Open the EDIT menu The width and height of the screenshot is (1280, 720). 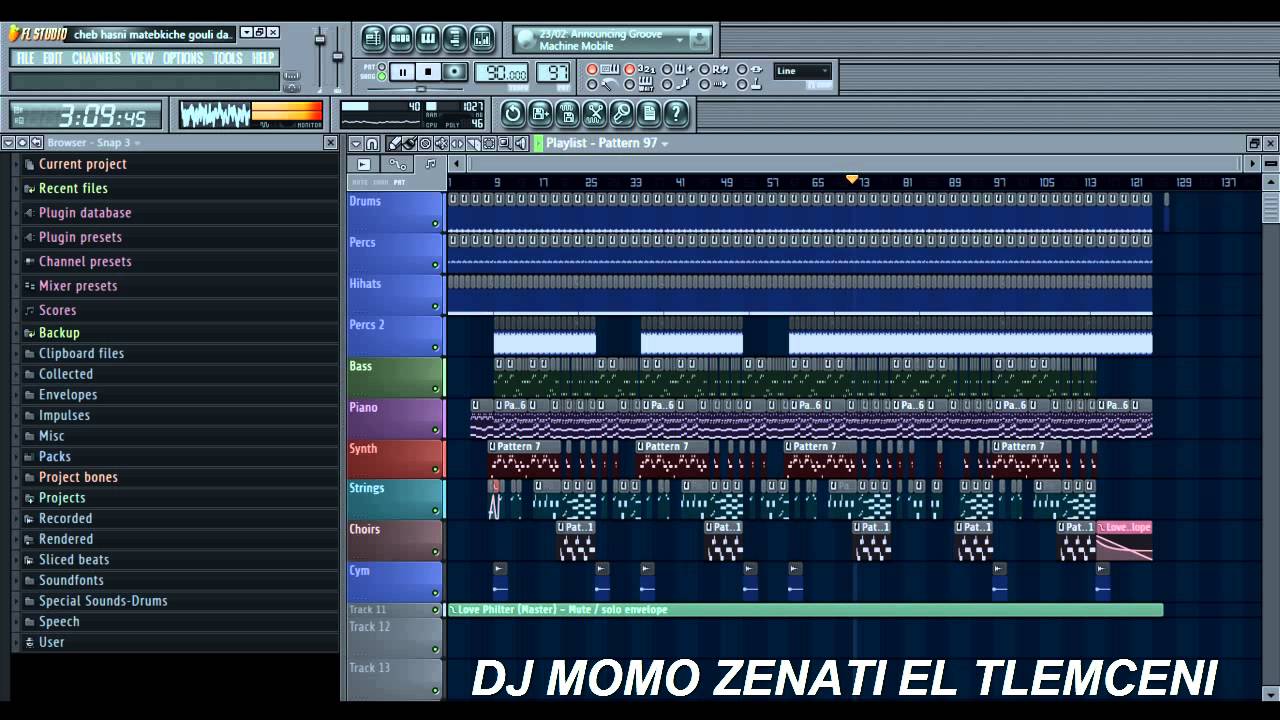click(53, 58)
